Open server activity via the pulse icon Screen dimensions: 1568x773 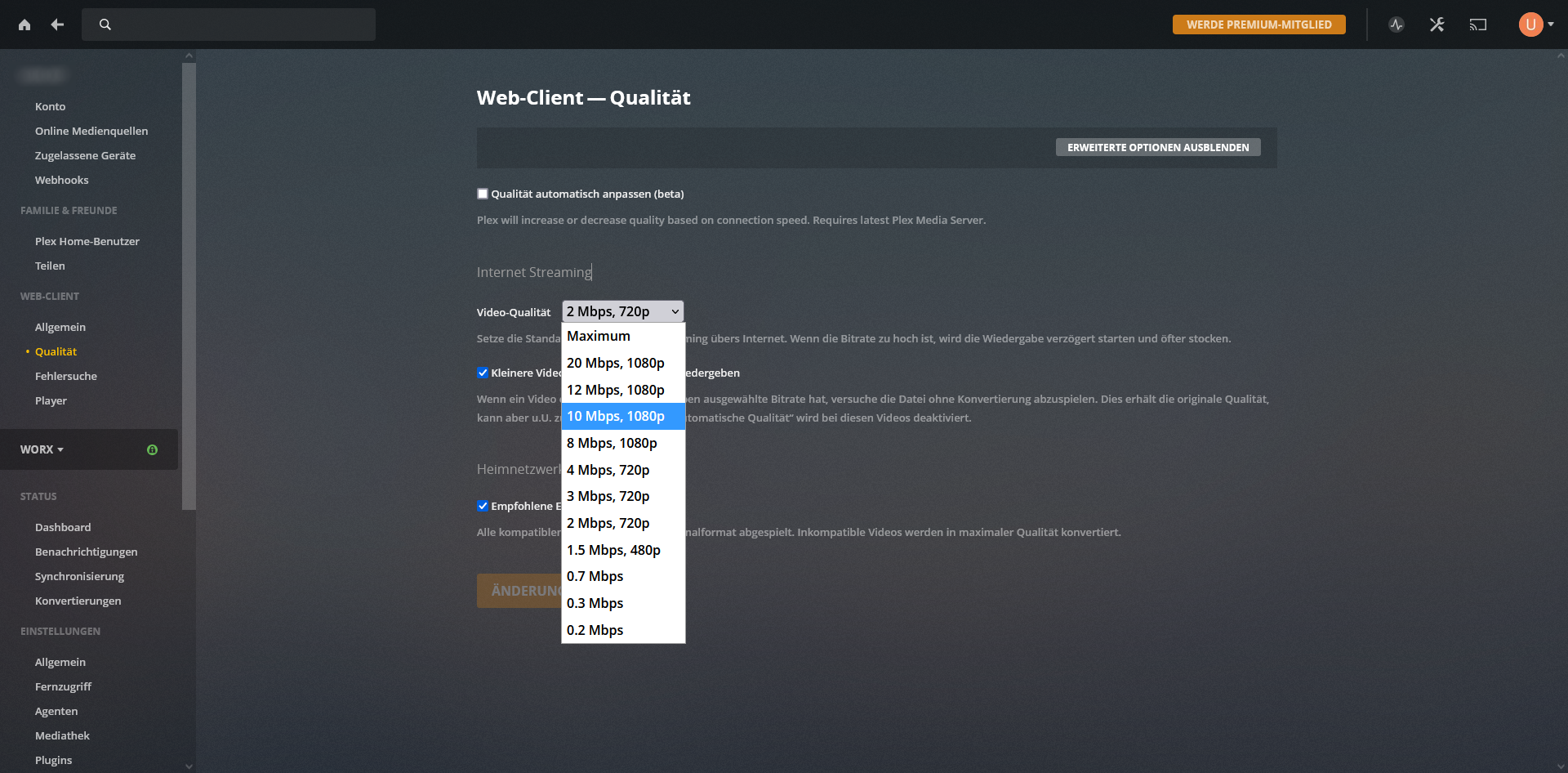[1396, 25]
